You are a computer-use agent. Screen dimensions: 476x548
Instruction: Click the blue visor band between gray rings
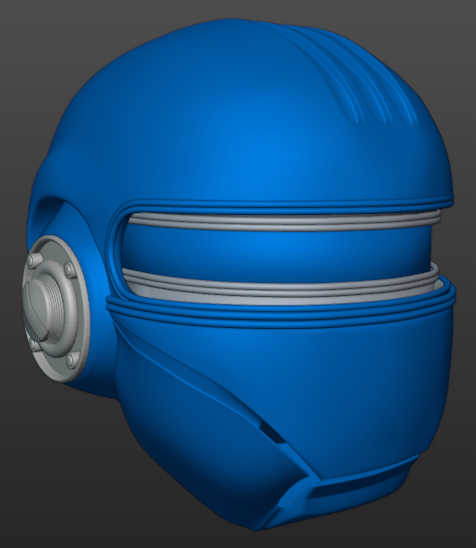tap(276, 252)
